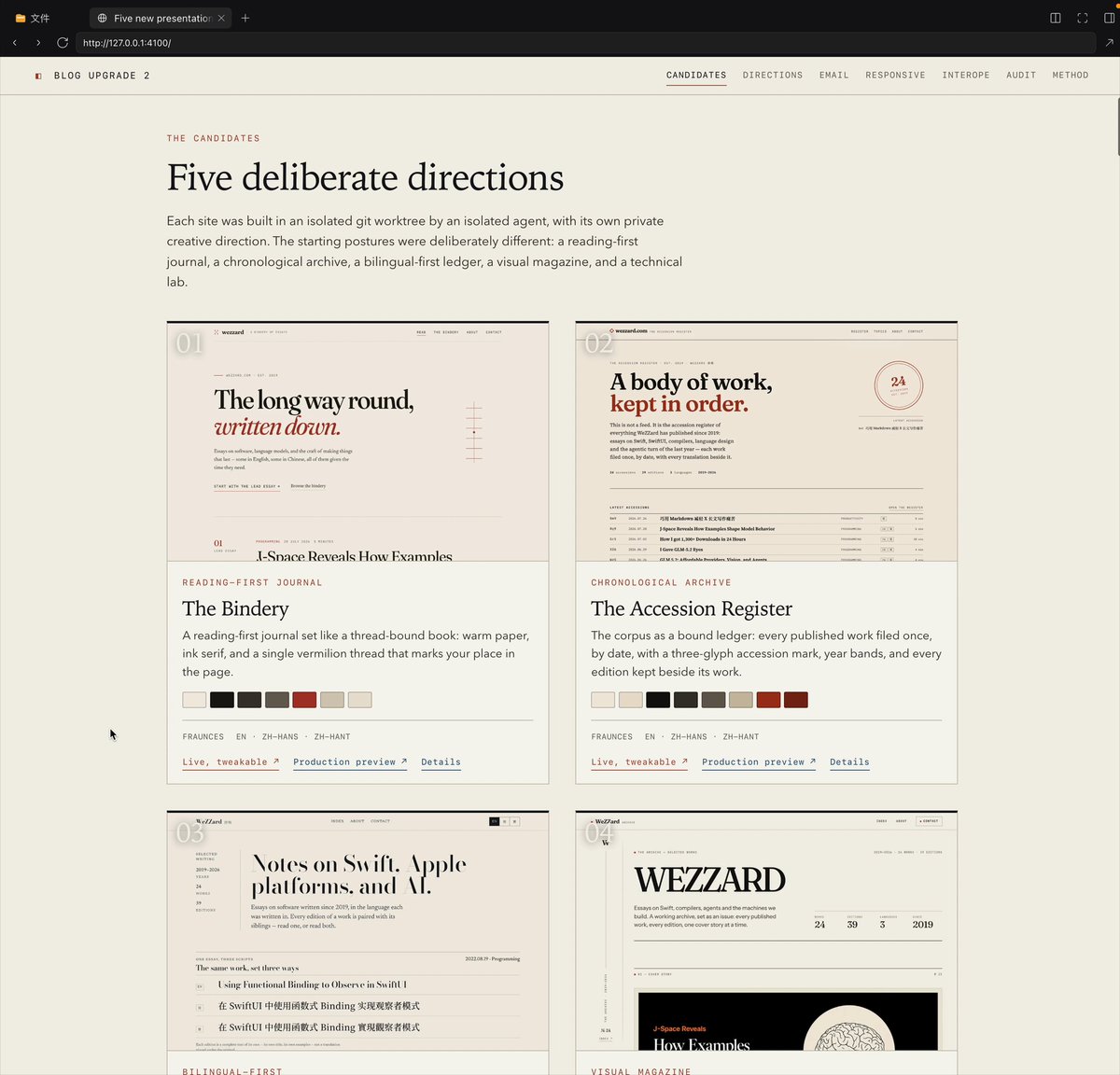Image resolution: width=1120 pixels, height=1075 pixels.
Task: Click the BLOG UPGRADE 2 site logo
Action: pos(92,76)
